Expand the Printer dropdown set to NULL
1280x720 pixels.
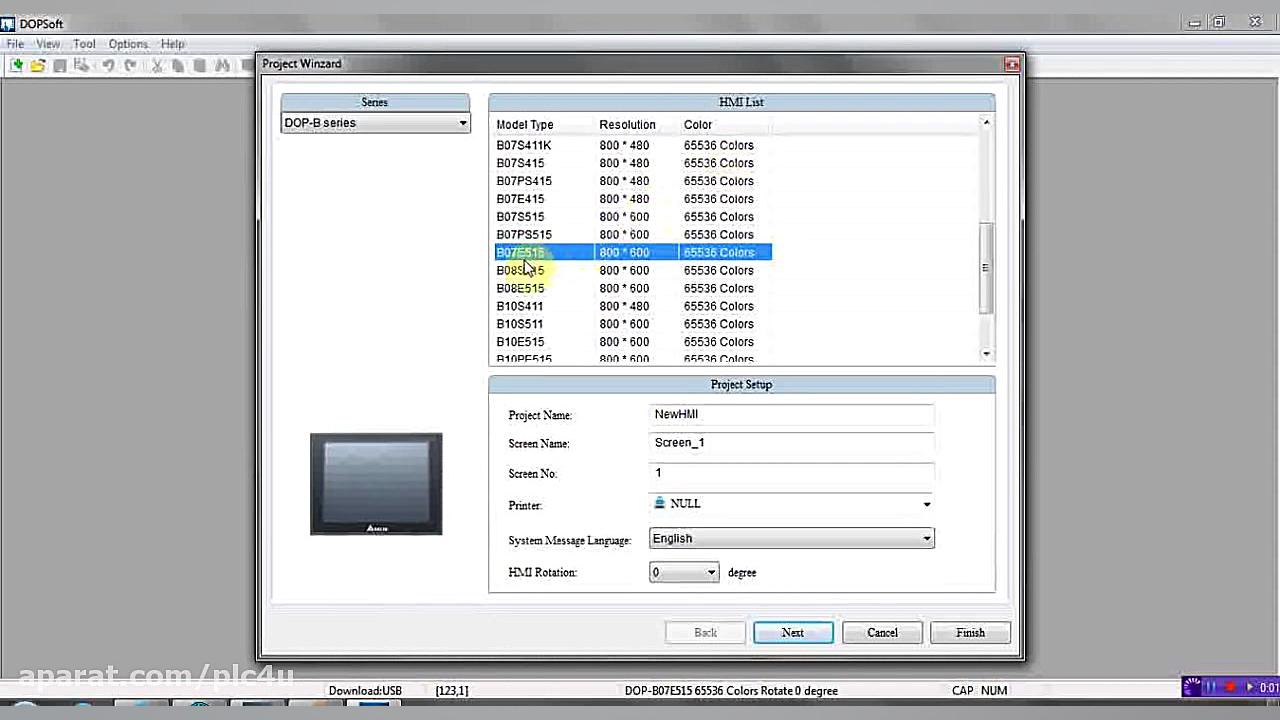coord(926,504)
